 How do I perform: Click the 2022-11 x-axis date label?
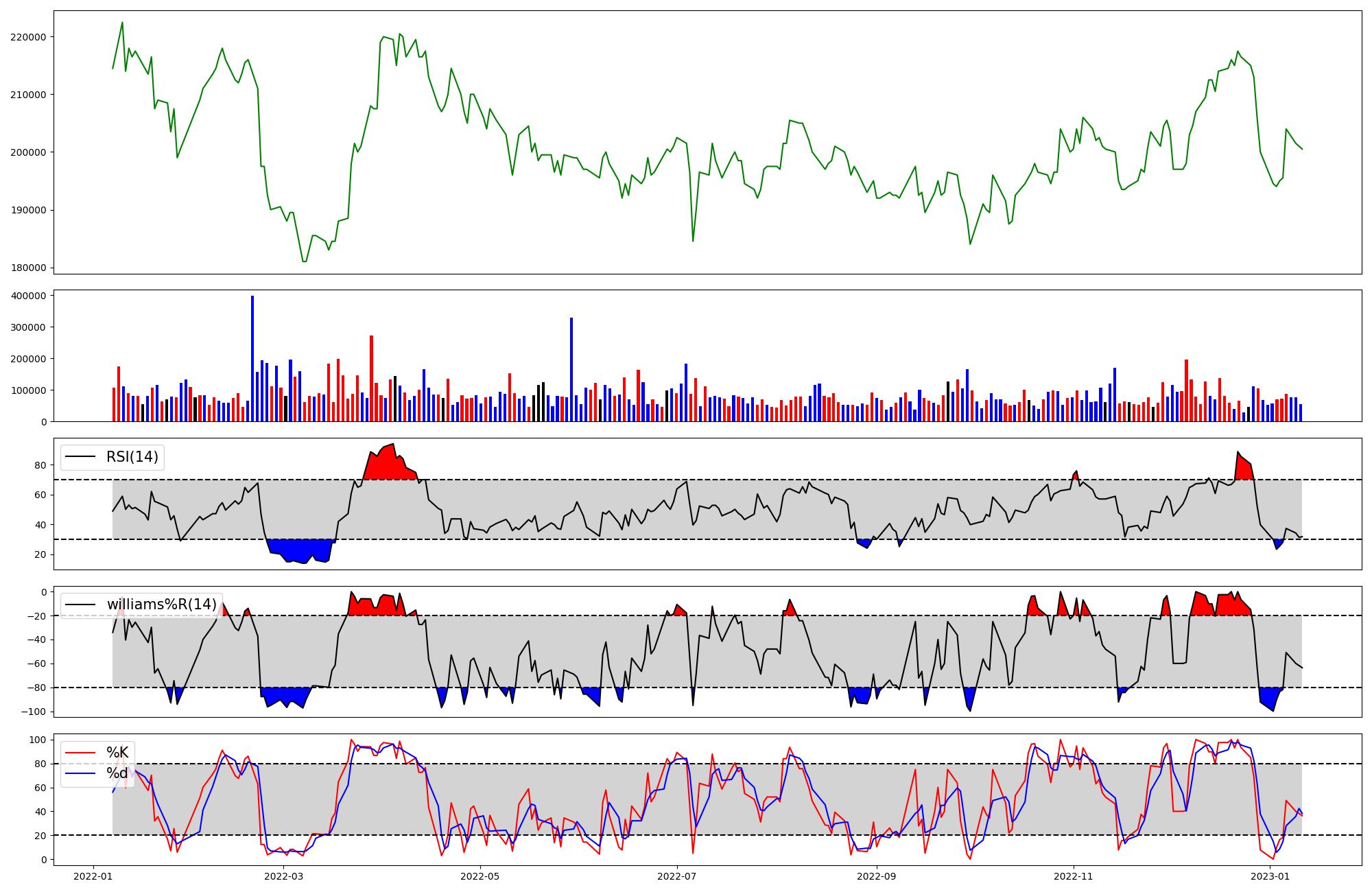click(1073, 876)
